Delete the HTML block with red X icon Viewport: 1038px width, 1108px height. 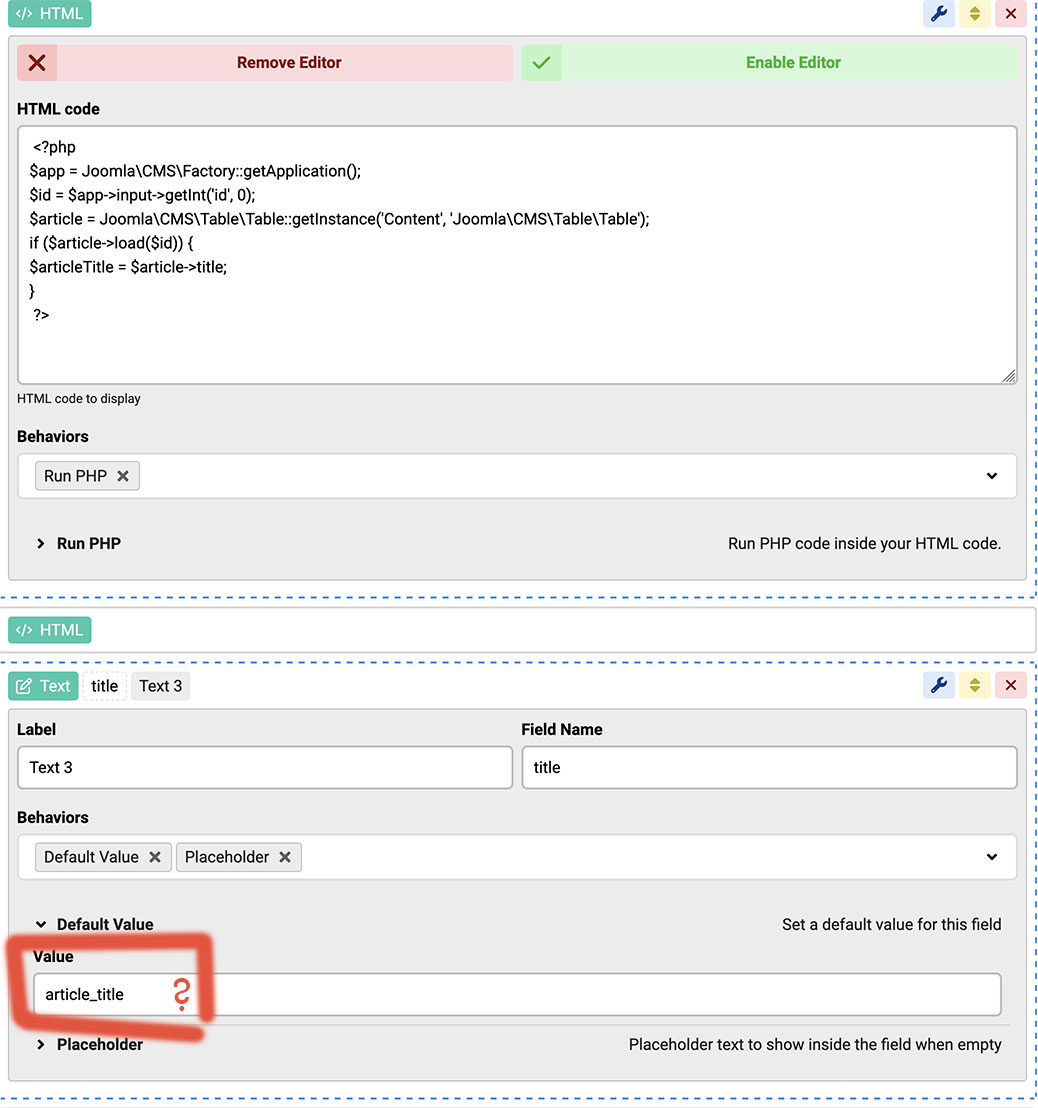click(1010, 14)
